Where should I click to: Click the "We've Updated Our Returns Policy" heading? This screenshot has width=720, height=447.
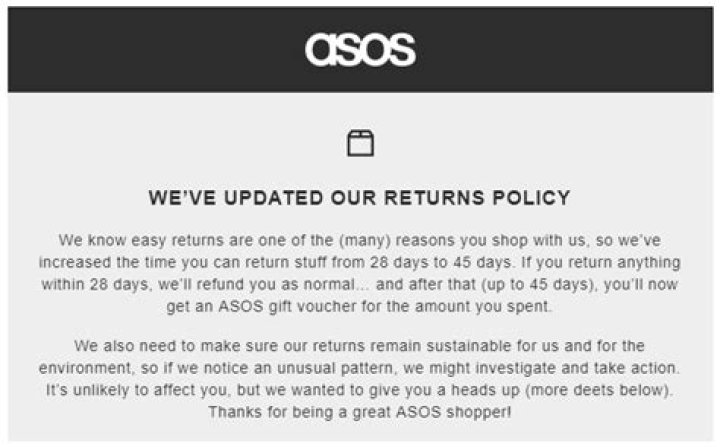360,198
